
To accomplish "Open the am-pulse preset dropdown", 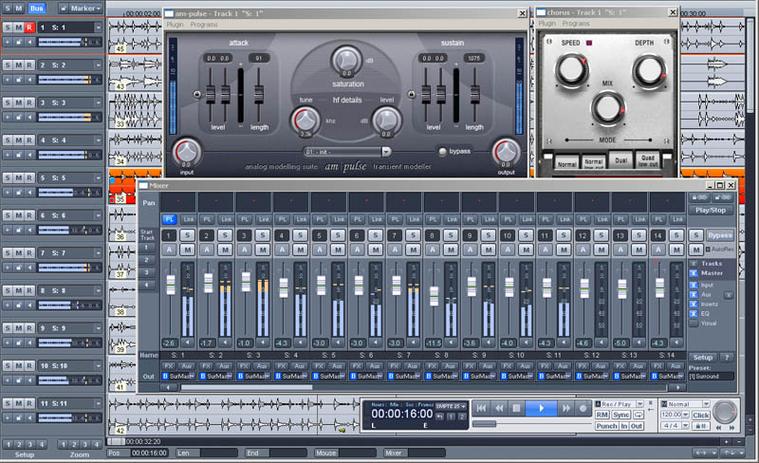I will (x=386, y=152).
